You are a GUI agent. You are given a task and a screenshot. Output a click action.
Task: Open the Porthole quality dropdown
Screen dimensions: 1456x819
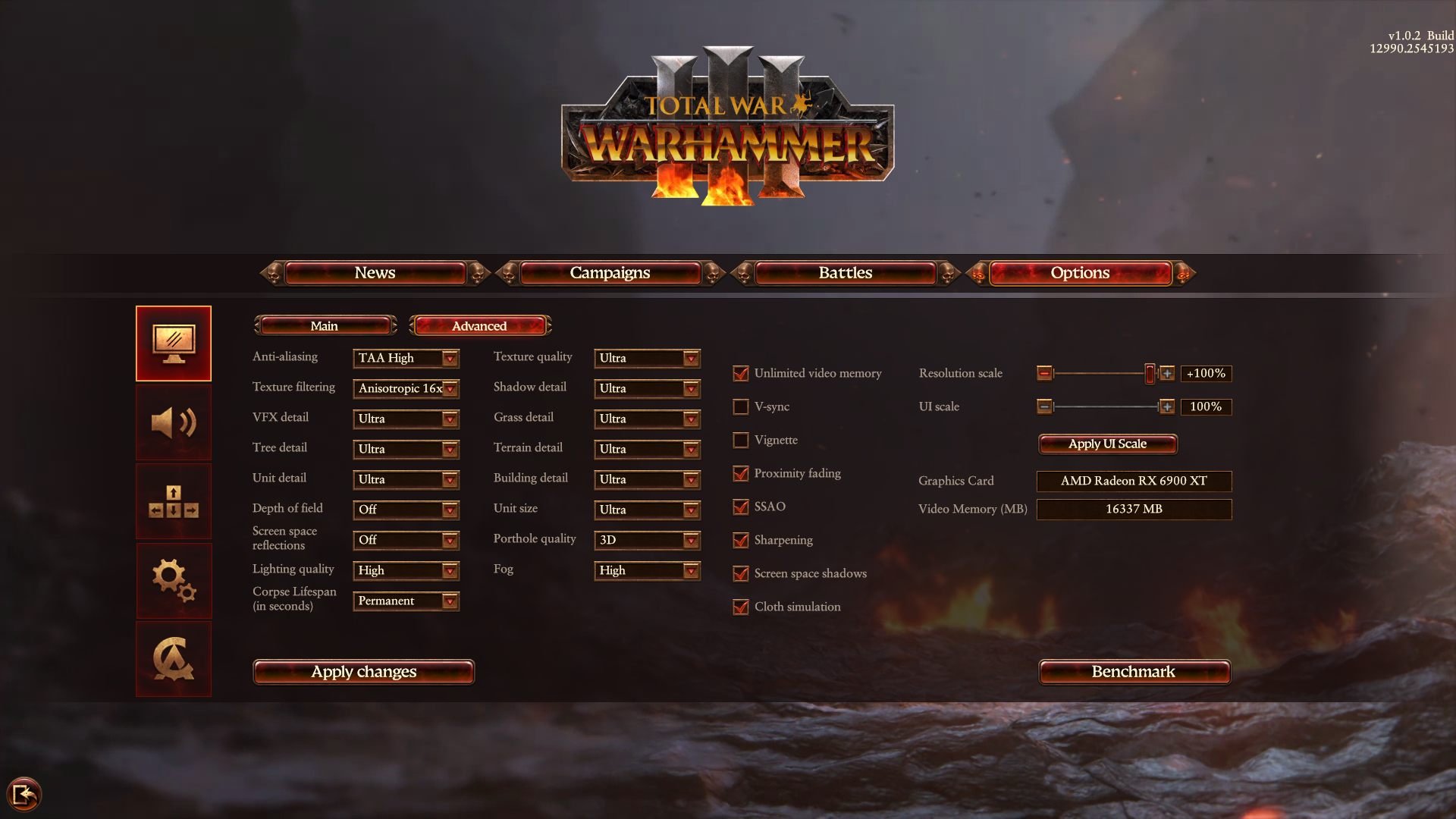(648, 540)
